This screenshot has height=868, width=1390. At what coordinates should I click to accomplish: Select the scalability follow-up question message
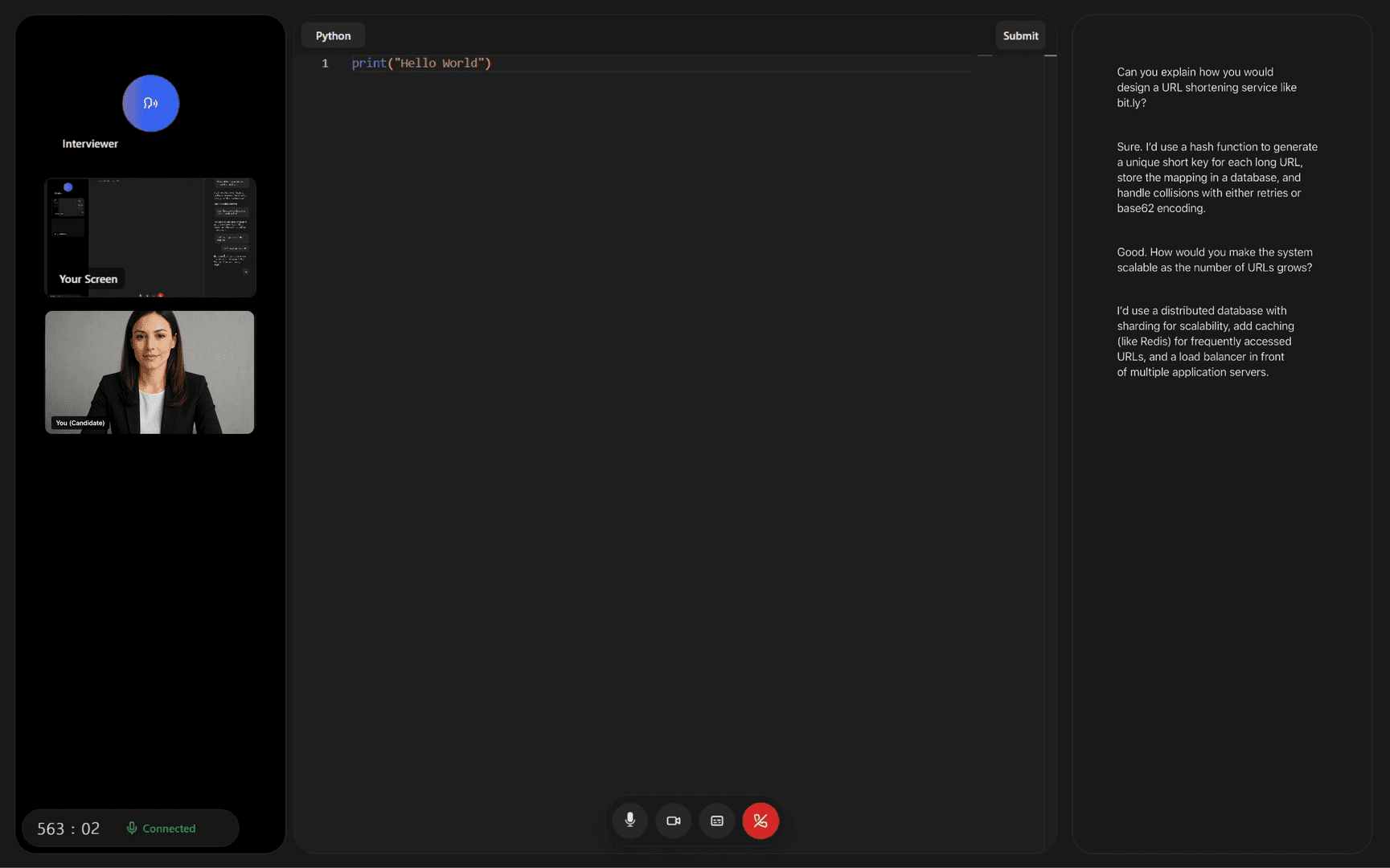click(1214, 260)
